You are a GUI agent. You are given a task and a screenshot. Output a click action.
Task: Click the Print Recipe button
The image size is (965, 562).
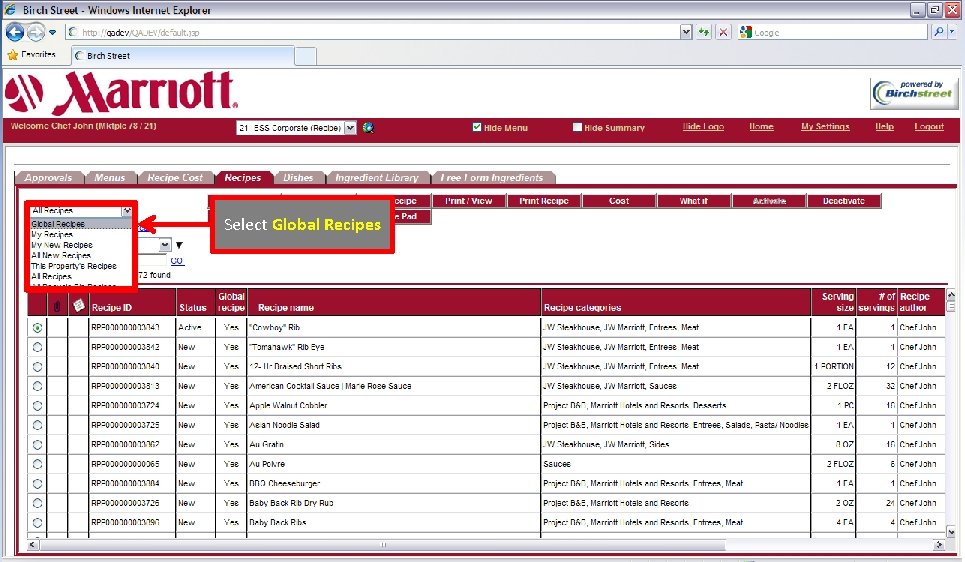(x=544, y=201)
